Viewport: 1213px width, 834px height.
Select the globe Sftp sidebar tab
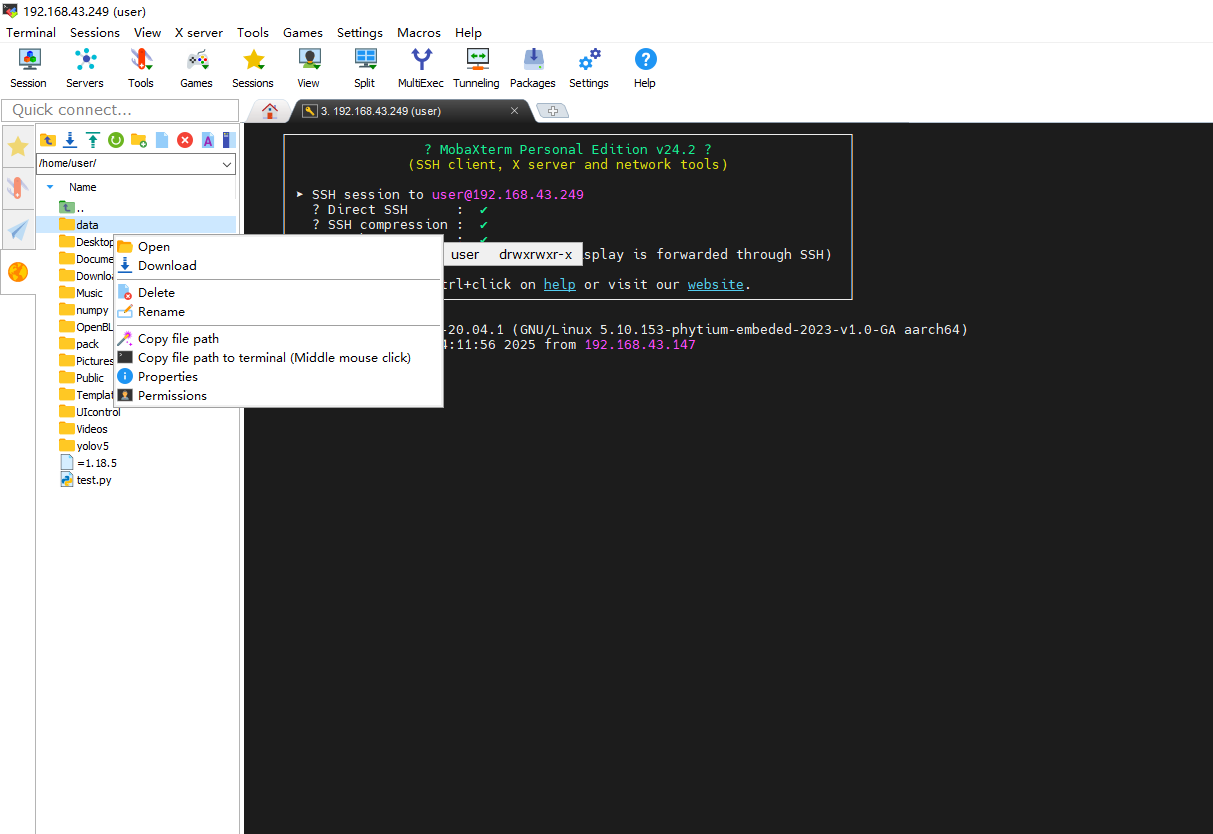coord(18,272)
